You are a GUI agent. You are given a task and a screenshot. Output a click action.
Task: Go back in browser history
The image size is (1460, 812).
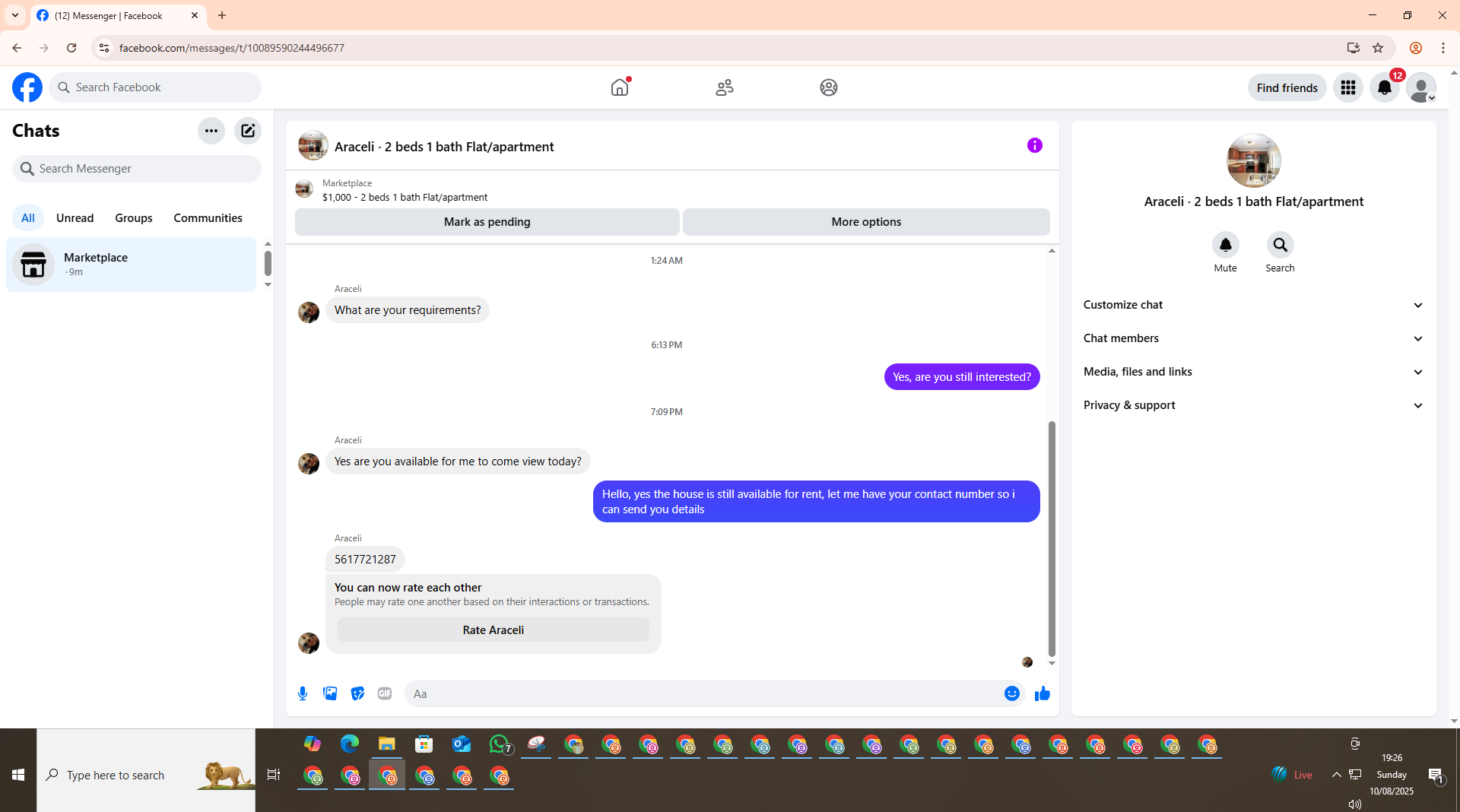pos(17,48)
